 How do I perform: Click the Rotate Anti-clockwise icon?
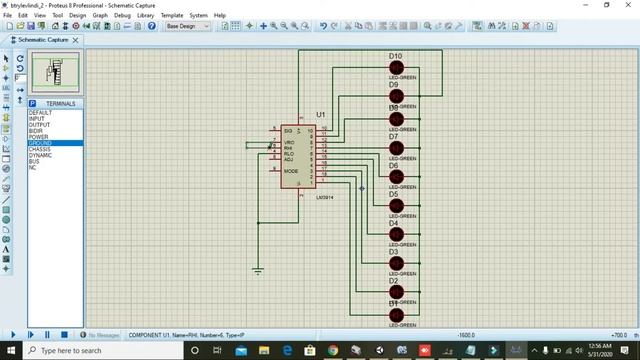tap(20, 68)
